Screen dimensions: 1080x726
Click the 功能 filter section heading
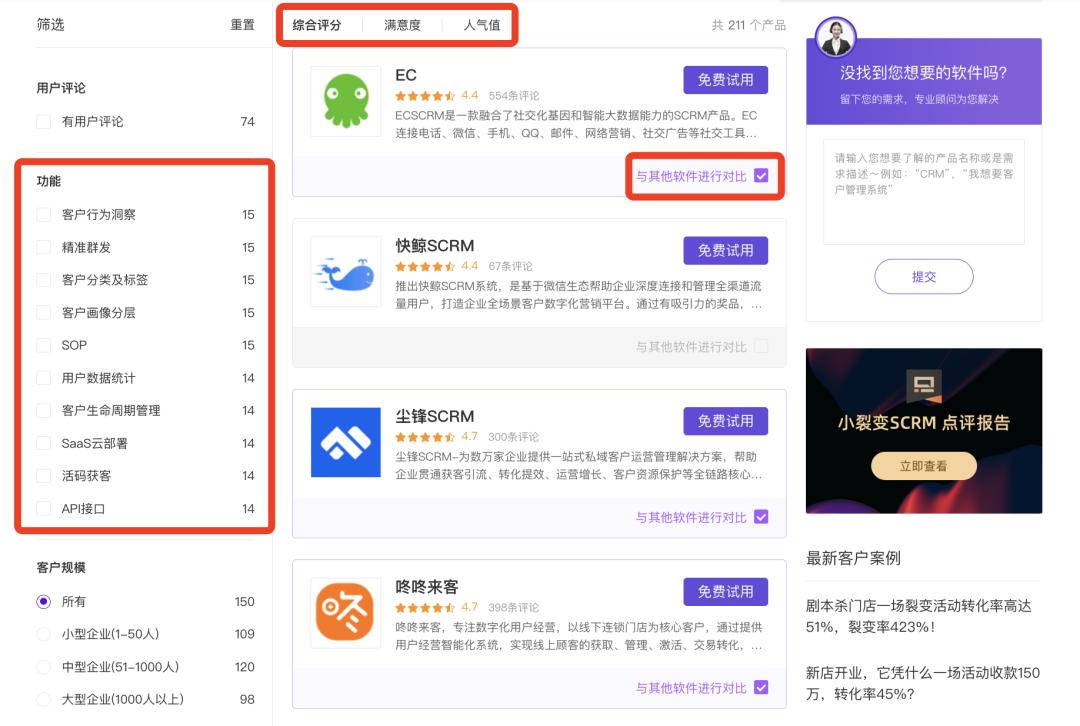tap(49, 181)
